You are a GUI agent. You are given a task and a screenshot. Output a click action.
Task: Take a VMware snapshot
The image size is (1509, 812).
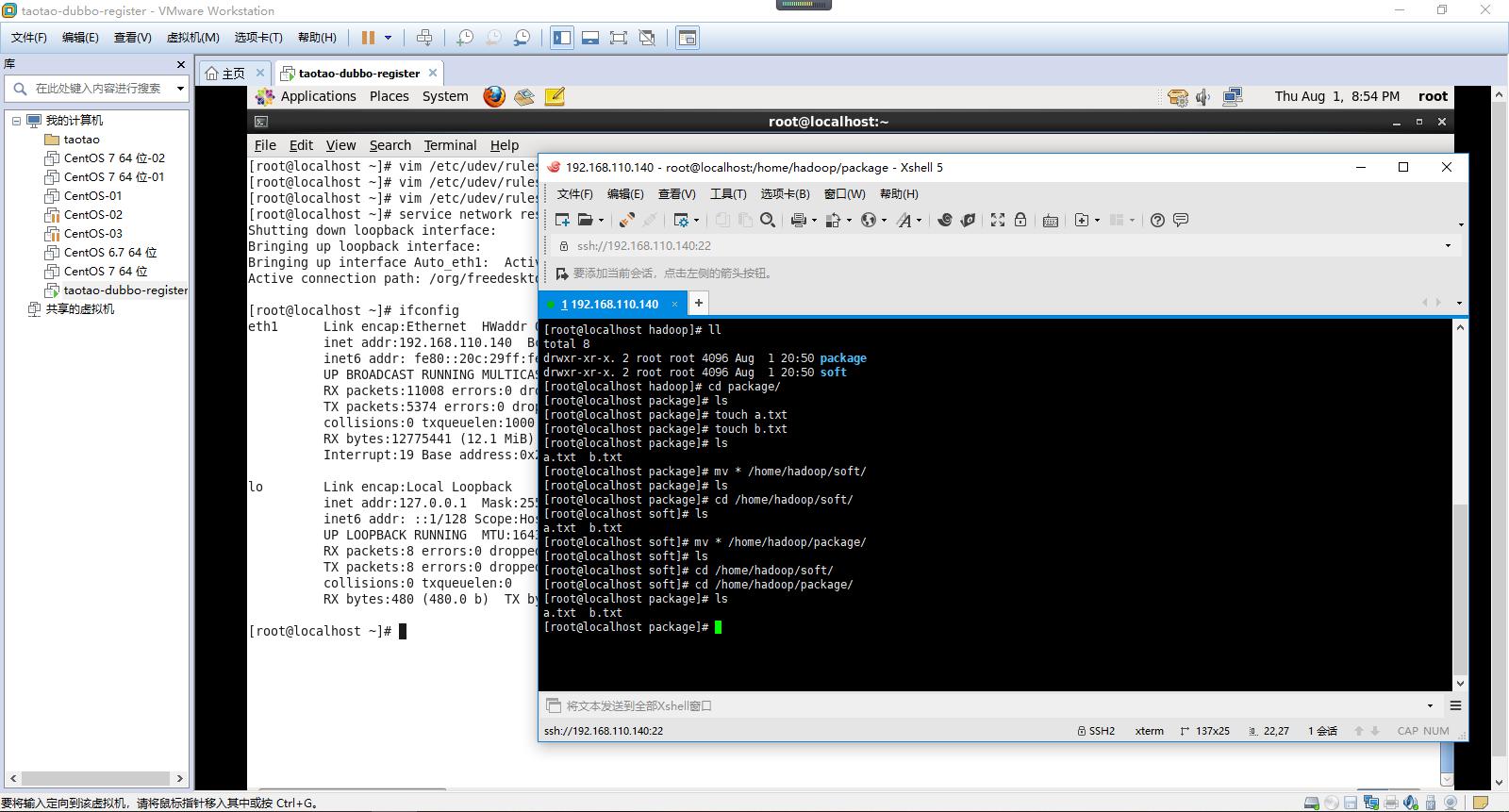tap(465, 38)
